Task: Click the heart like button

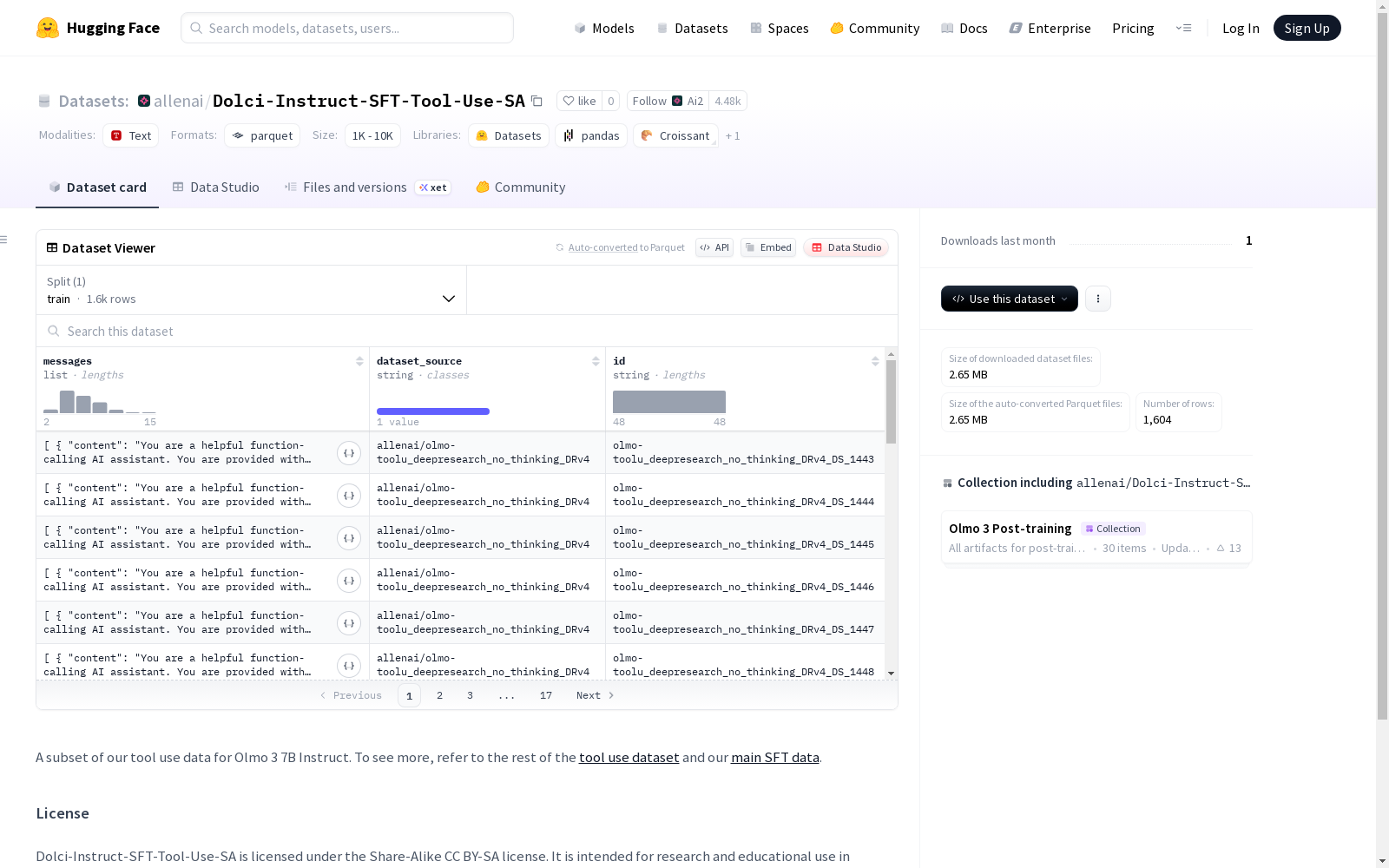Action: pyautogui.click(x=579, y=102)
